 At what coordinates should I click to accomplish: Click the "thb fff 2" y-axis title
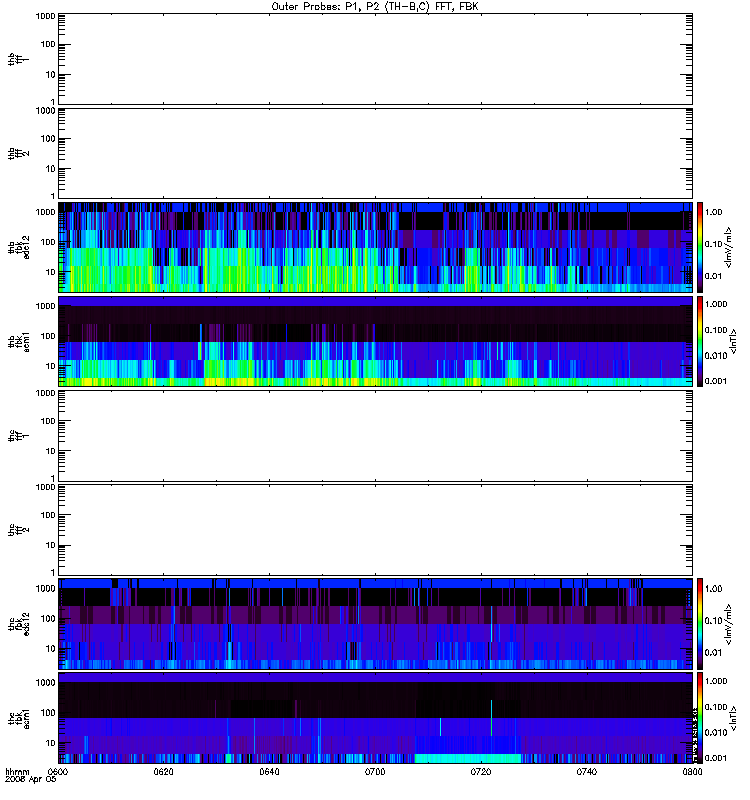tap(18, 154)
